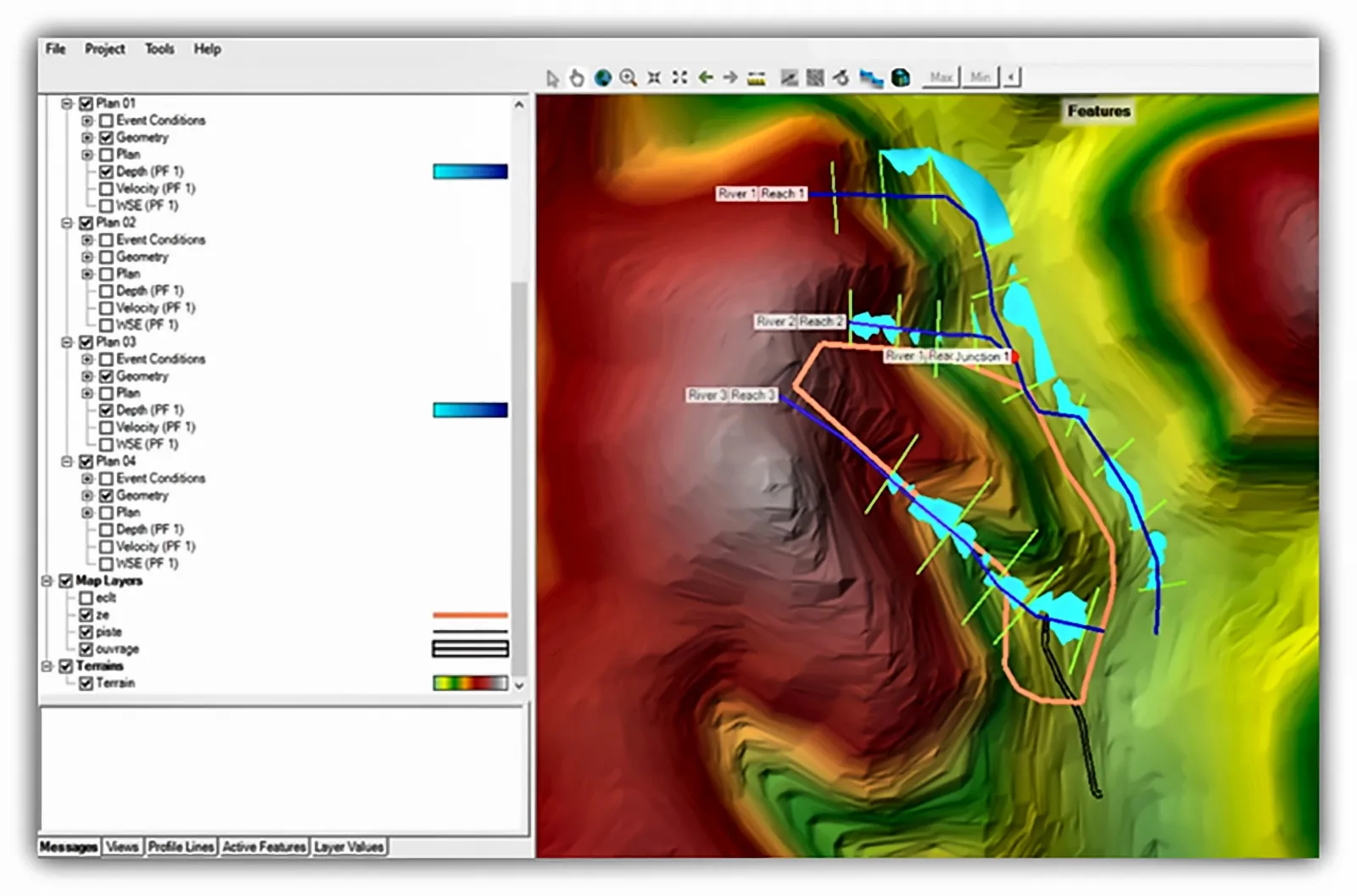Click the toolbar icon left of blue water icon
This screenshot has width=1357, height=896.
[x=841, y=78]
